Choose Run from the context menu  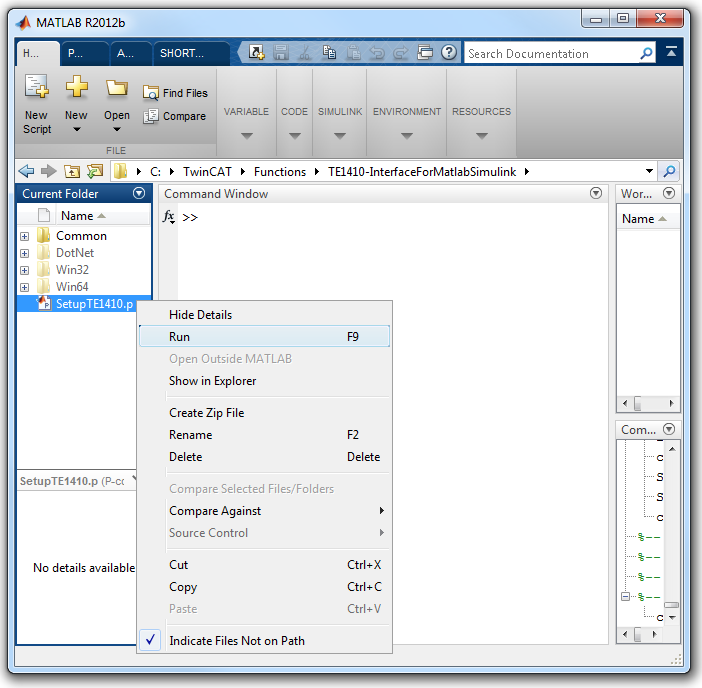coord(264,337)
